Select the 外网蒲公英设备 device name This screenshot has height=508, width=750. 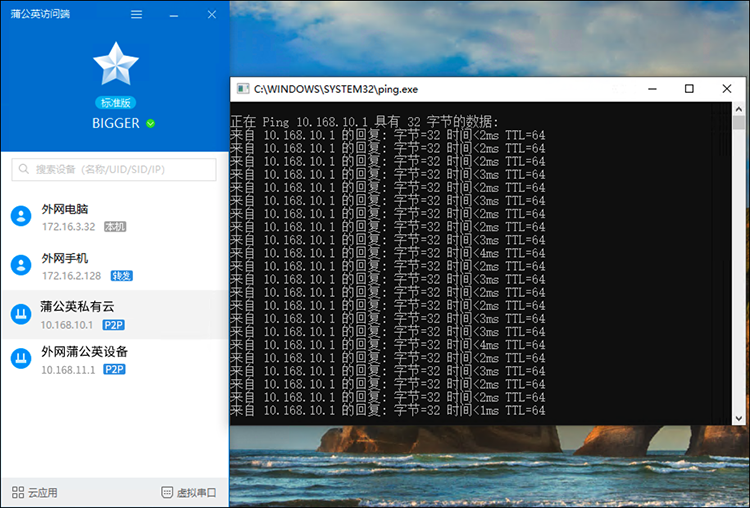[84, 352]
